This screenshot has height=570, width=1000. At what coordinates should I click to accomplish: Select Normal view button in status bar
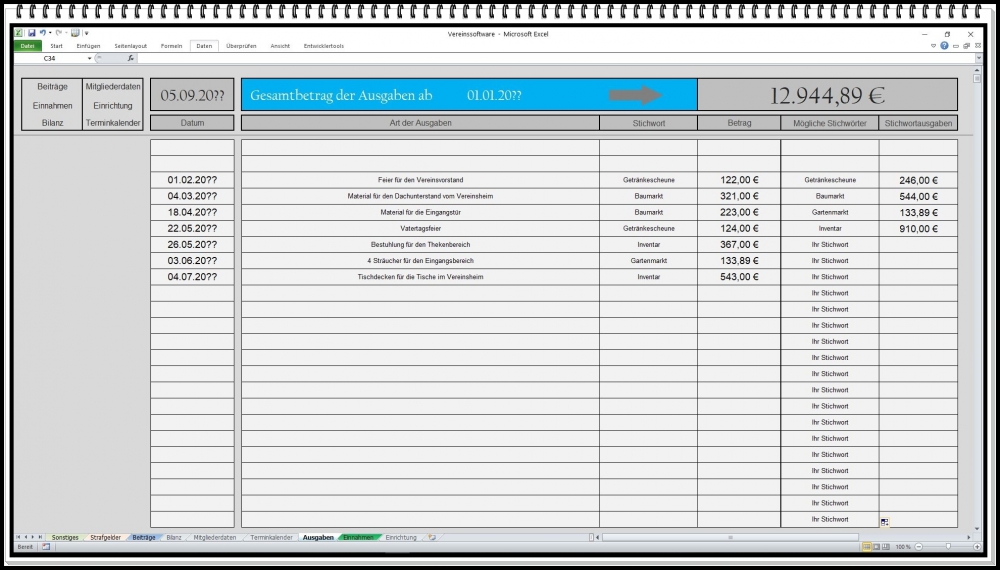pos(866,547)
